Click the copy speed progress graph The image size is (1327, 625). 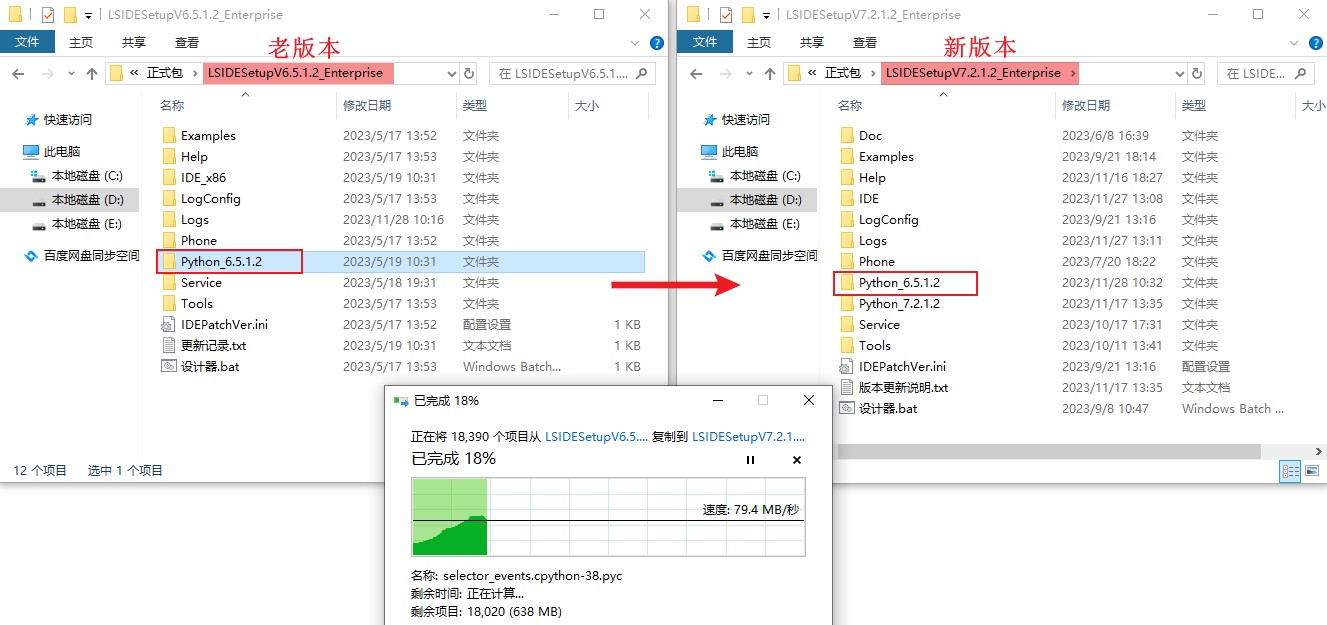pyautogui.click(x=608, y=516)
